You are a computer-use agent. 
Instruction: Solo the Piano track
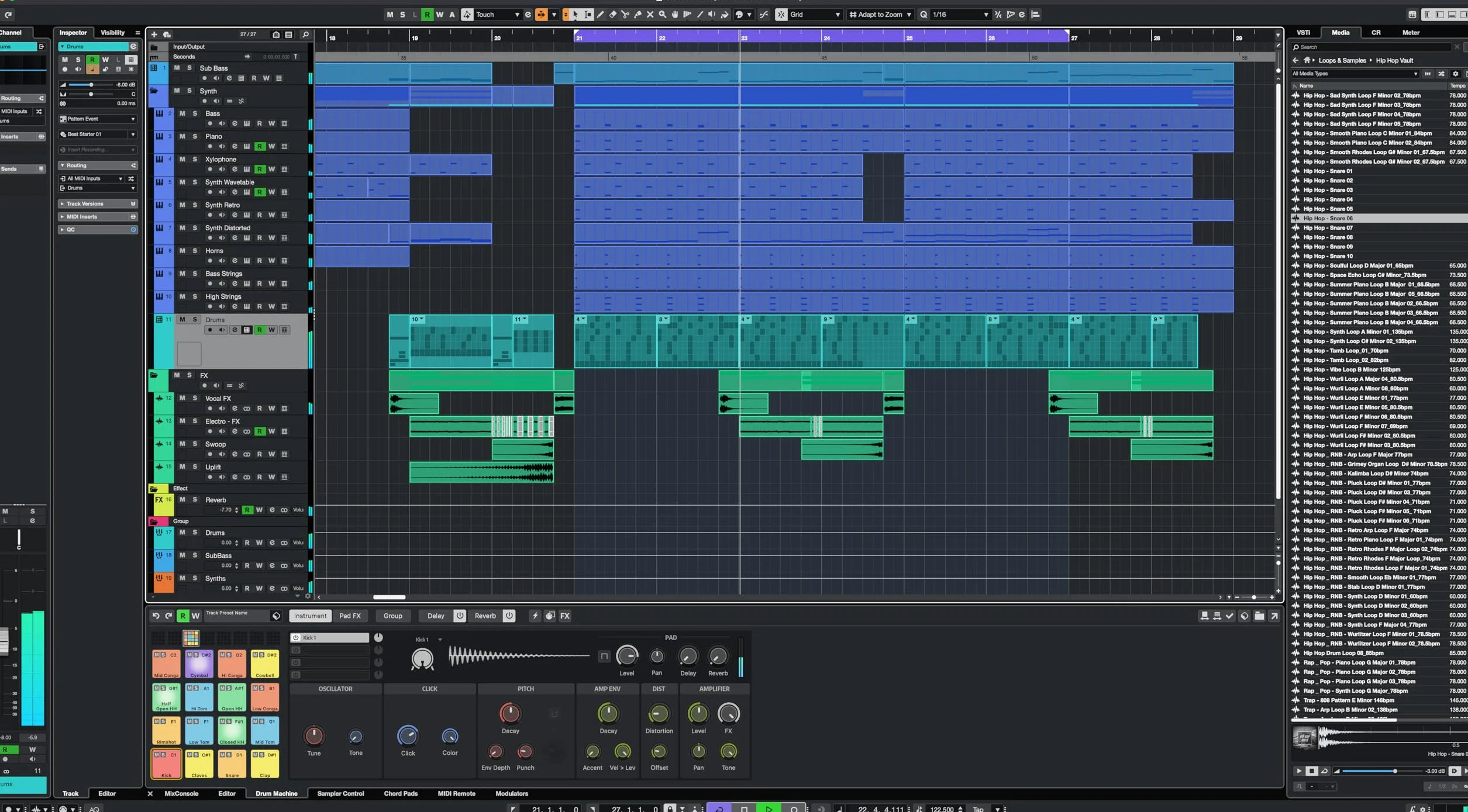pyautogui.click(x=195, y=136)
